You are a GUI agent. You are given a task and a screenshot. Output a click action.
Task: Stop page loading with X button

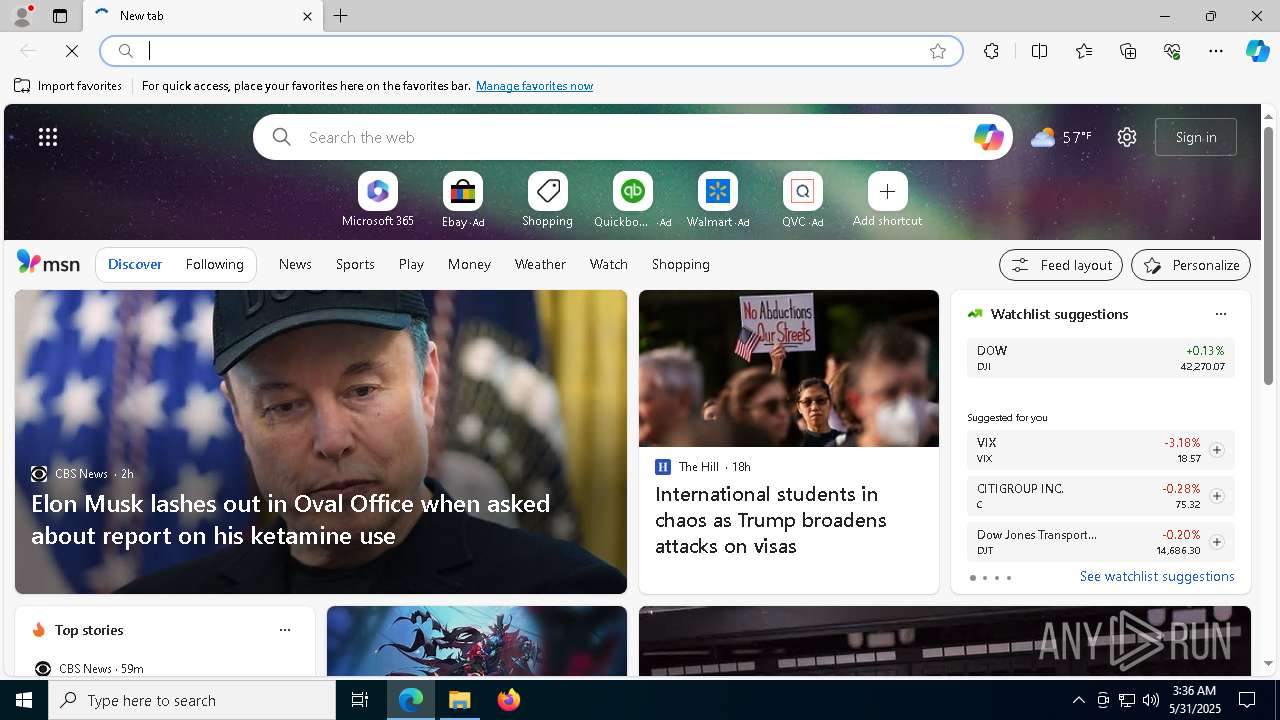72,50
